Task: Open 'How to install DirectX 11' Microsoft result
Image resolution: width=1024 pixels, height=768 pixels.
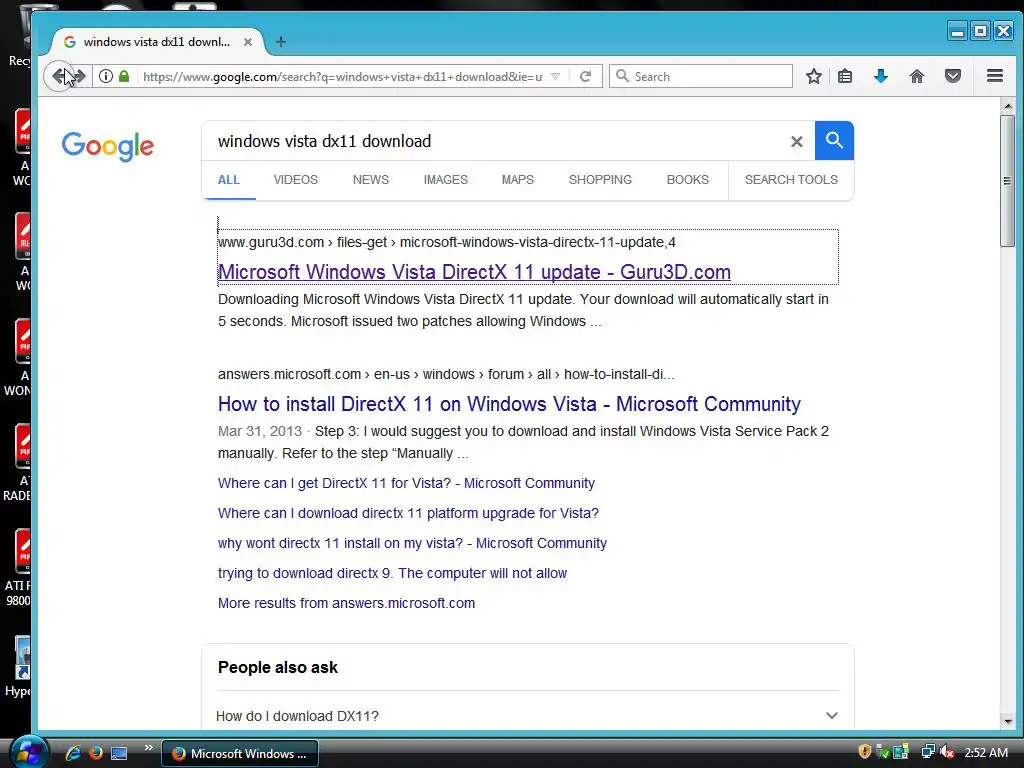Action: pos(509,404)
